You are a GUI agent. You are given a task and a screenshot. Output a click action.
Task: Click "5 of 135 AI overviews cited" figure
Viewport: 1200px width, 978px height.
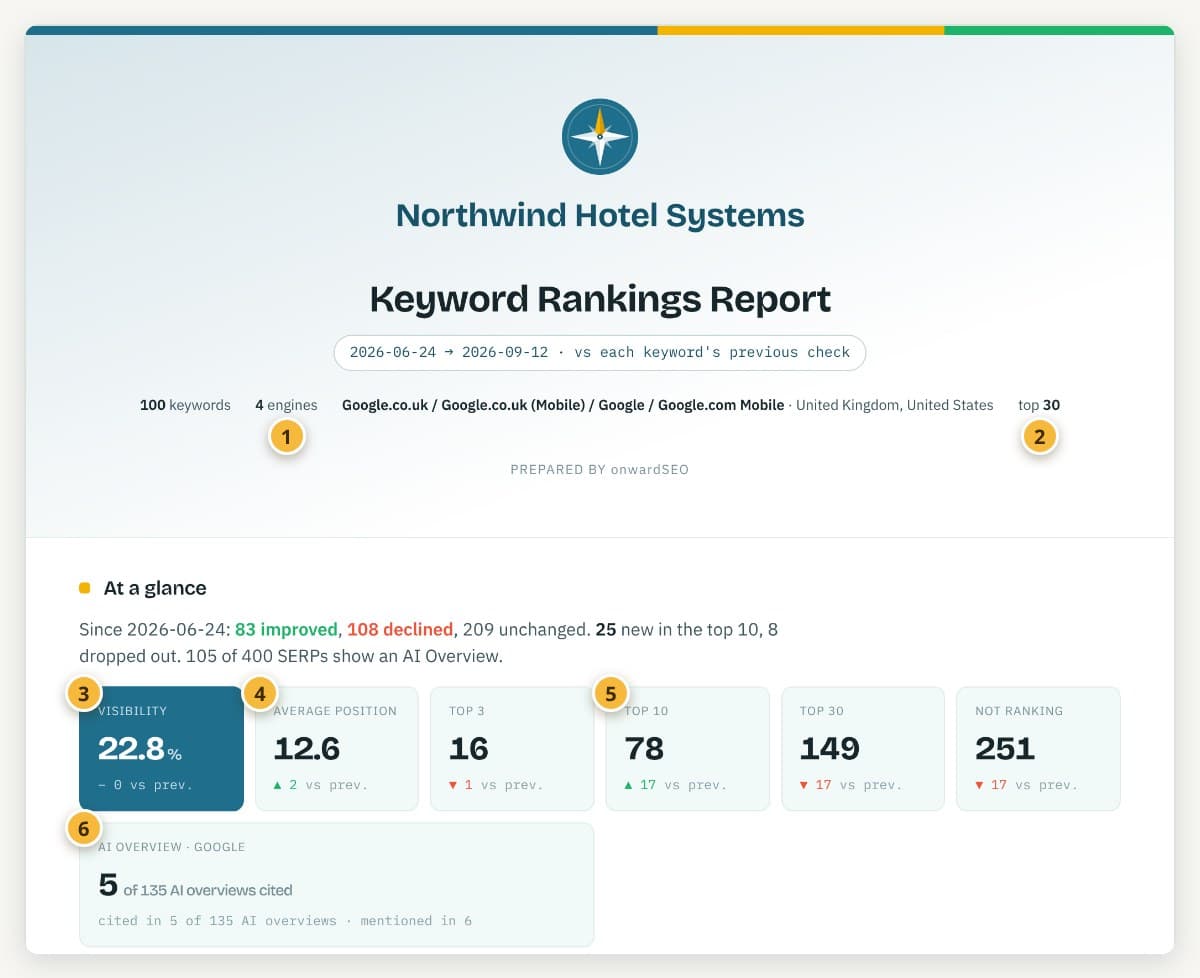tap(196, 886)
